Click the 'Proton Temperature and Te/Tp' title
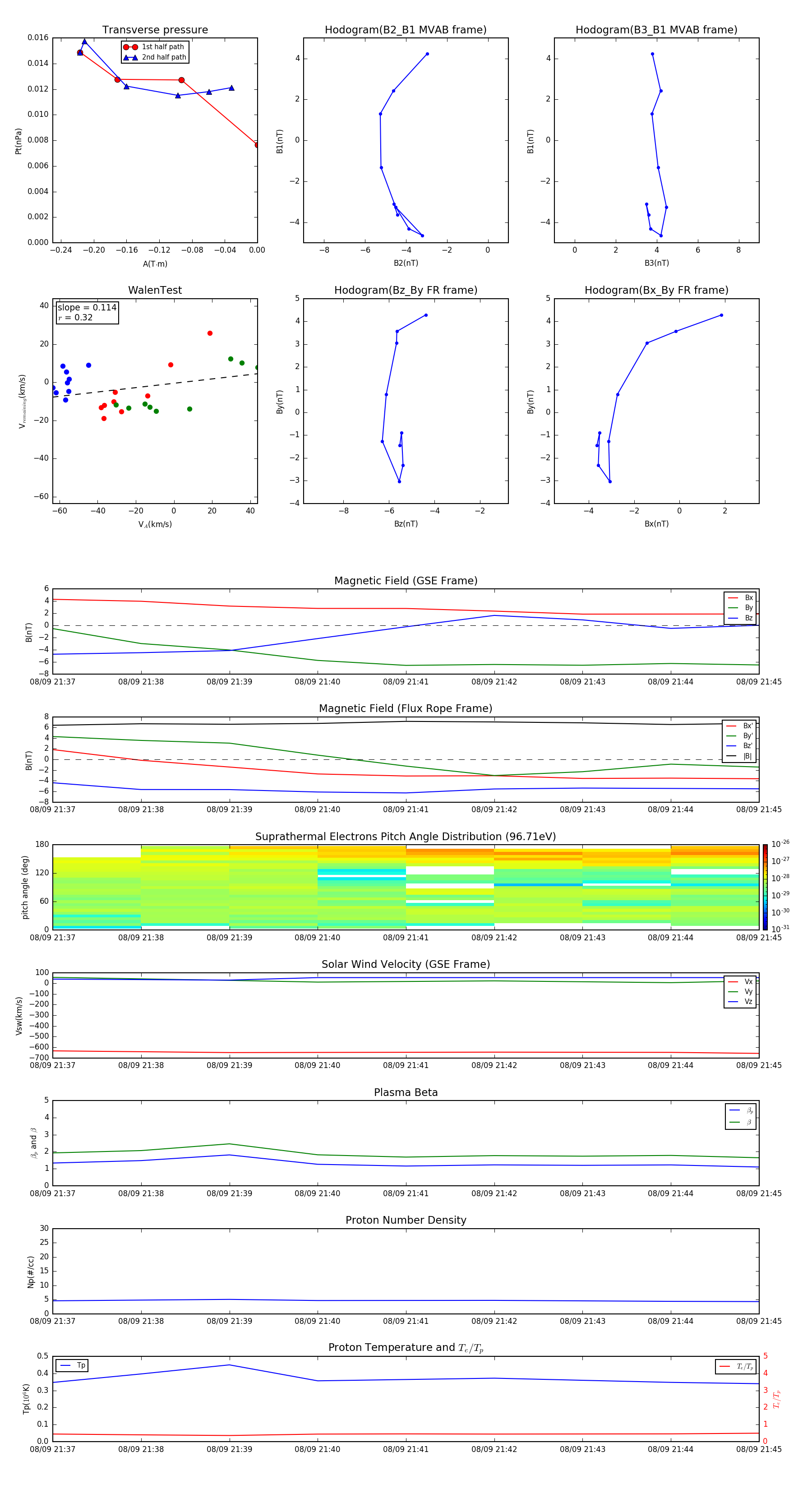The height and width of the screenshot is (1489, 812). click(406, 1348)
